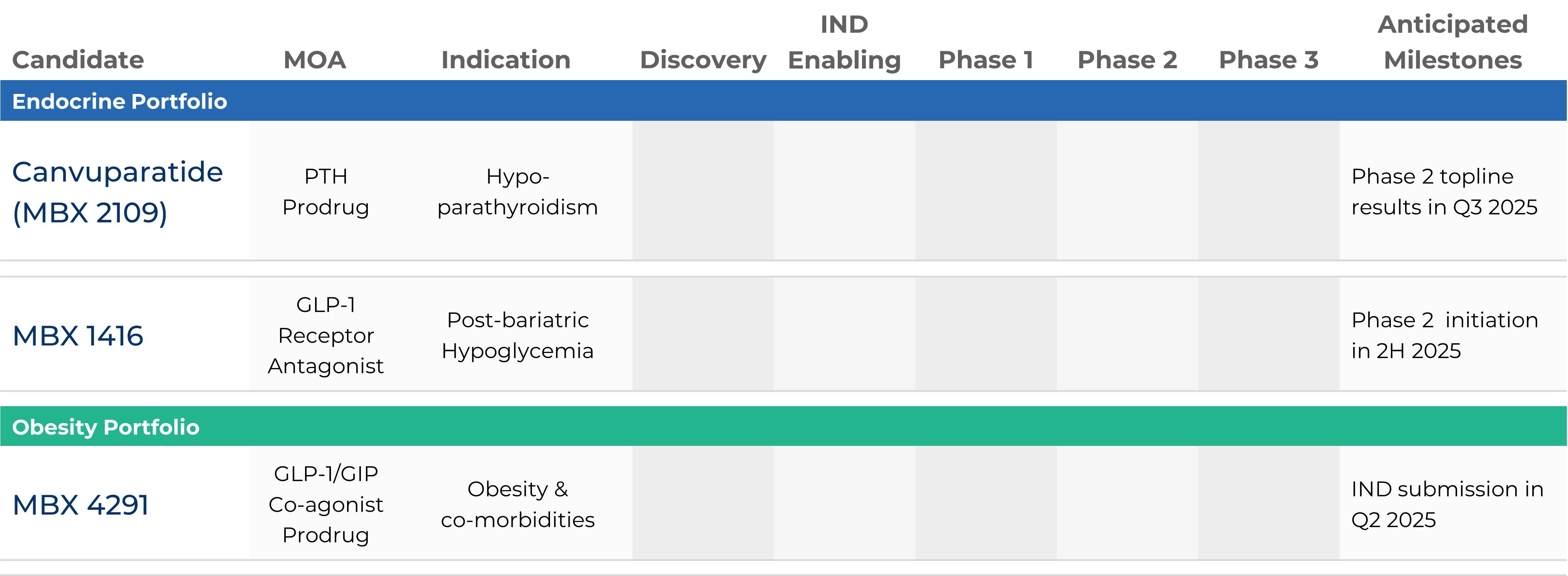Select the Hypoparathyroidism indication text
The width and height of the screenshot is (1568, 576).
click(517, 192)
